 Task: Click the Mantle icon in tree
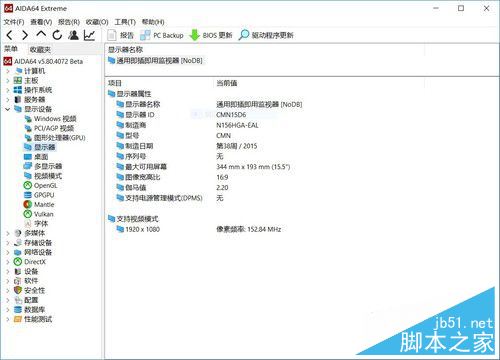(28, 204)
